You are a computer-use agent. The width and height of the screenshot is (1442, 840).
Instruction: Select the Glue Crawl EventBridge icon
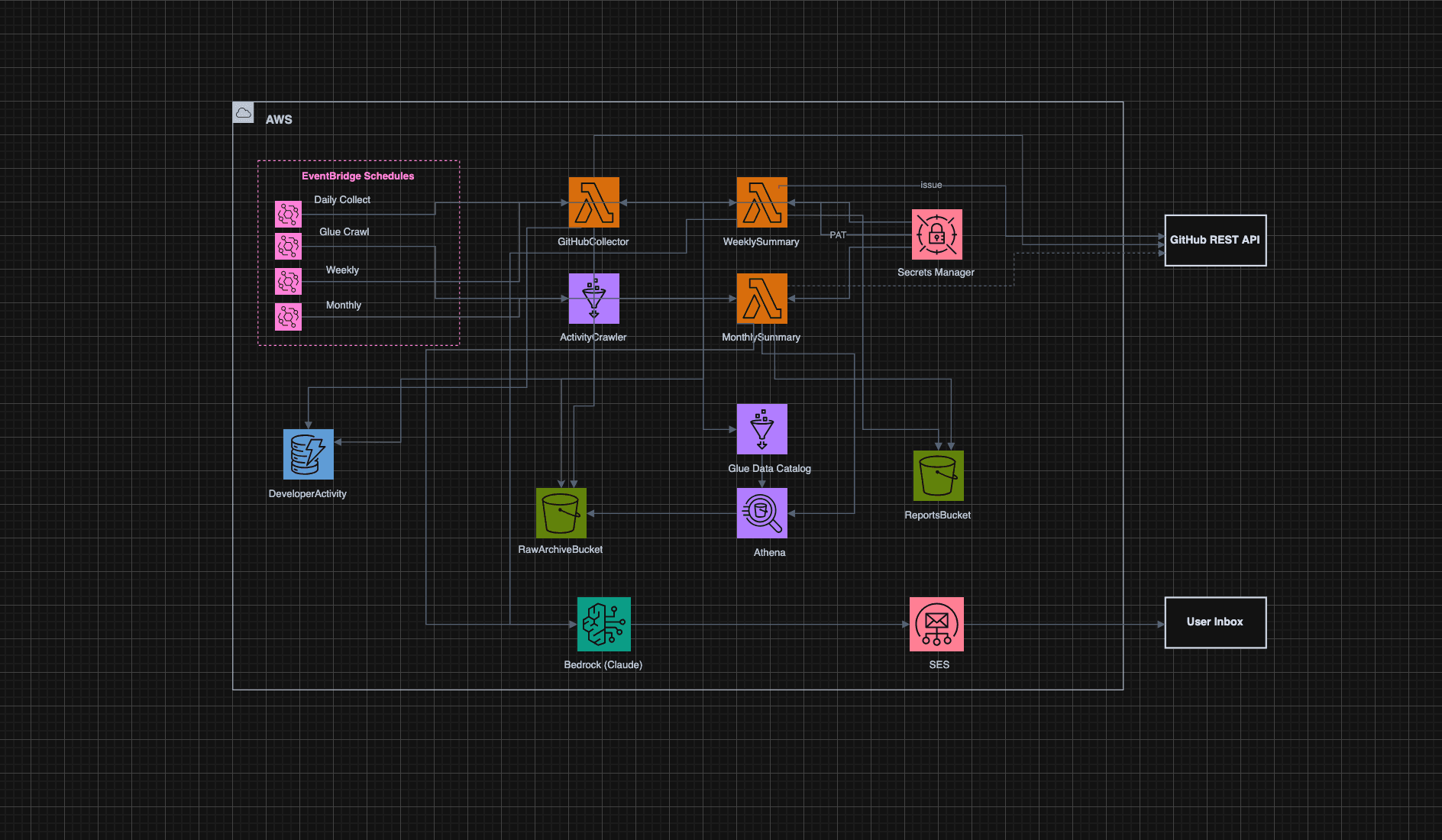288,246
